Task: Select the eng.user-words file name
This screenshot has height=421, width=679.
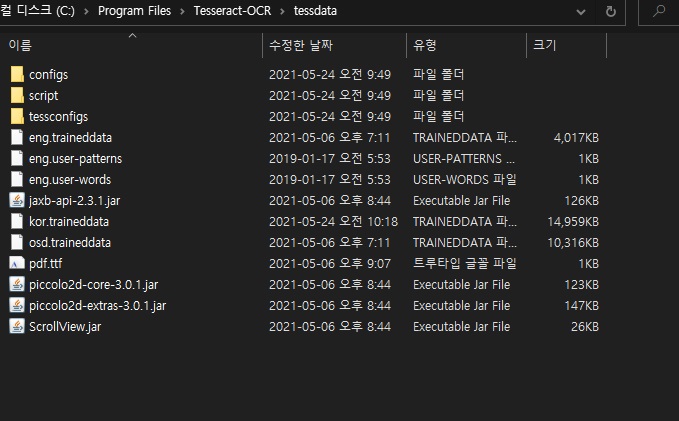Action: (70, 180)
